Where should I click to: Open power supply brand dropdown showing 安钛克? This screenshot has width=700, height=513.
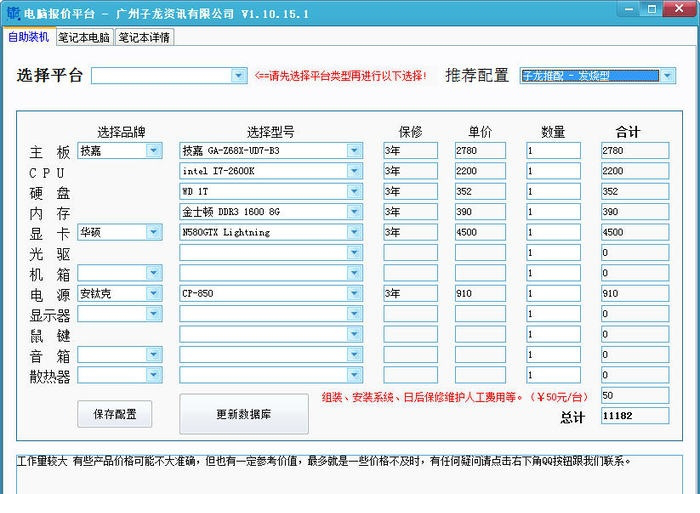pyautogui.click(x=154, y=293)
